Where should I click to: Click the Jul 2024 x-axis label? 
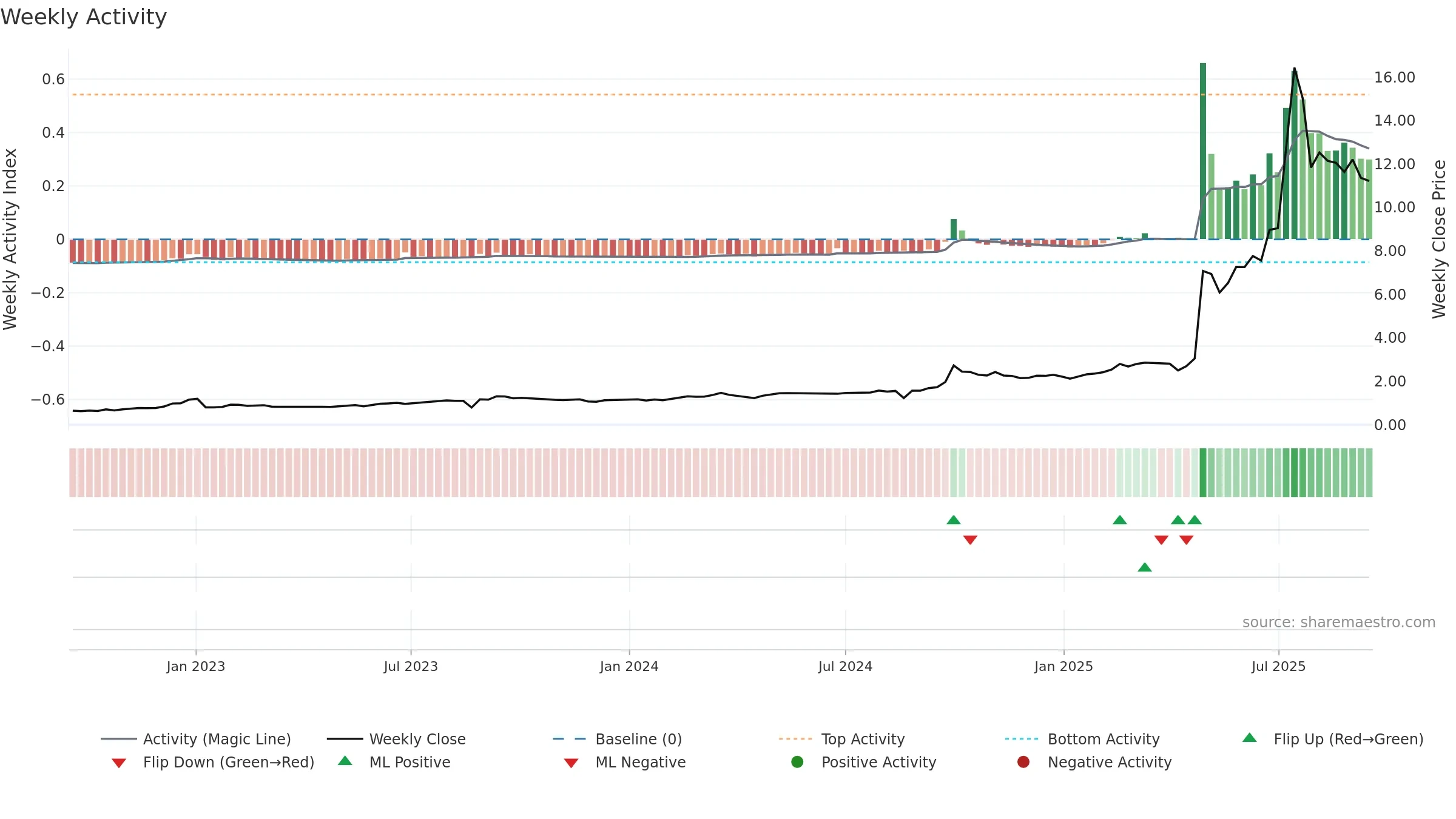[x=845, y=666]
